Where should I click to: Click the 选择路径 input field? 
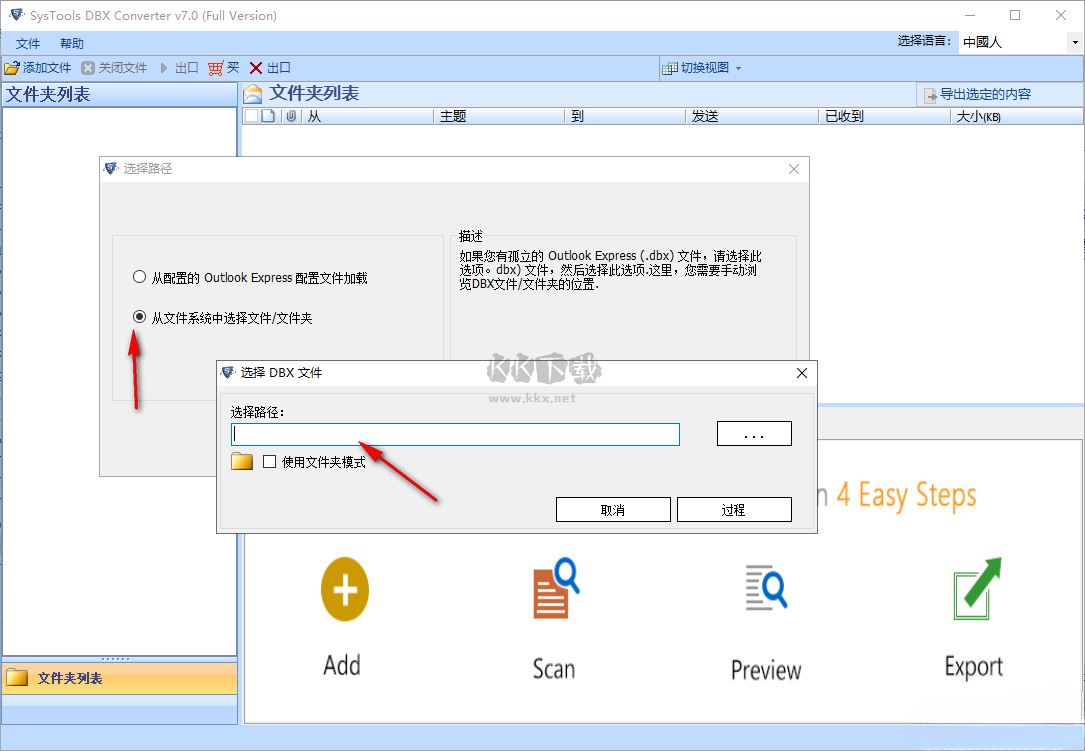[x=455, y=433]
